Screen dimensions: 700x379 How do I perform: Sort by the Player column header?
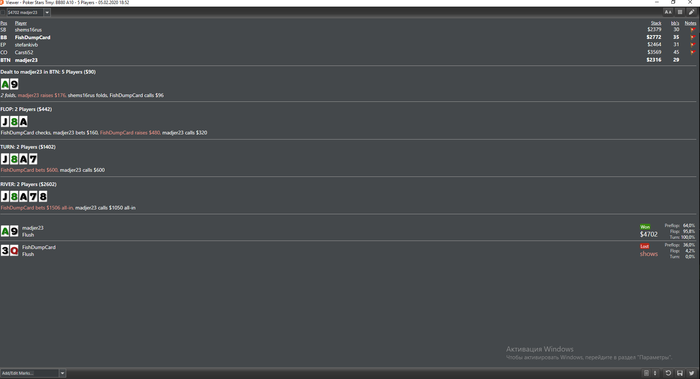tap(21, 23)
